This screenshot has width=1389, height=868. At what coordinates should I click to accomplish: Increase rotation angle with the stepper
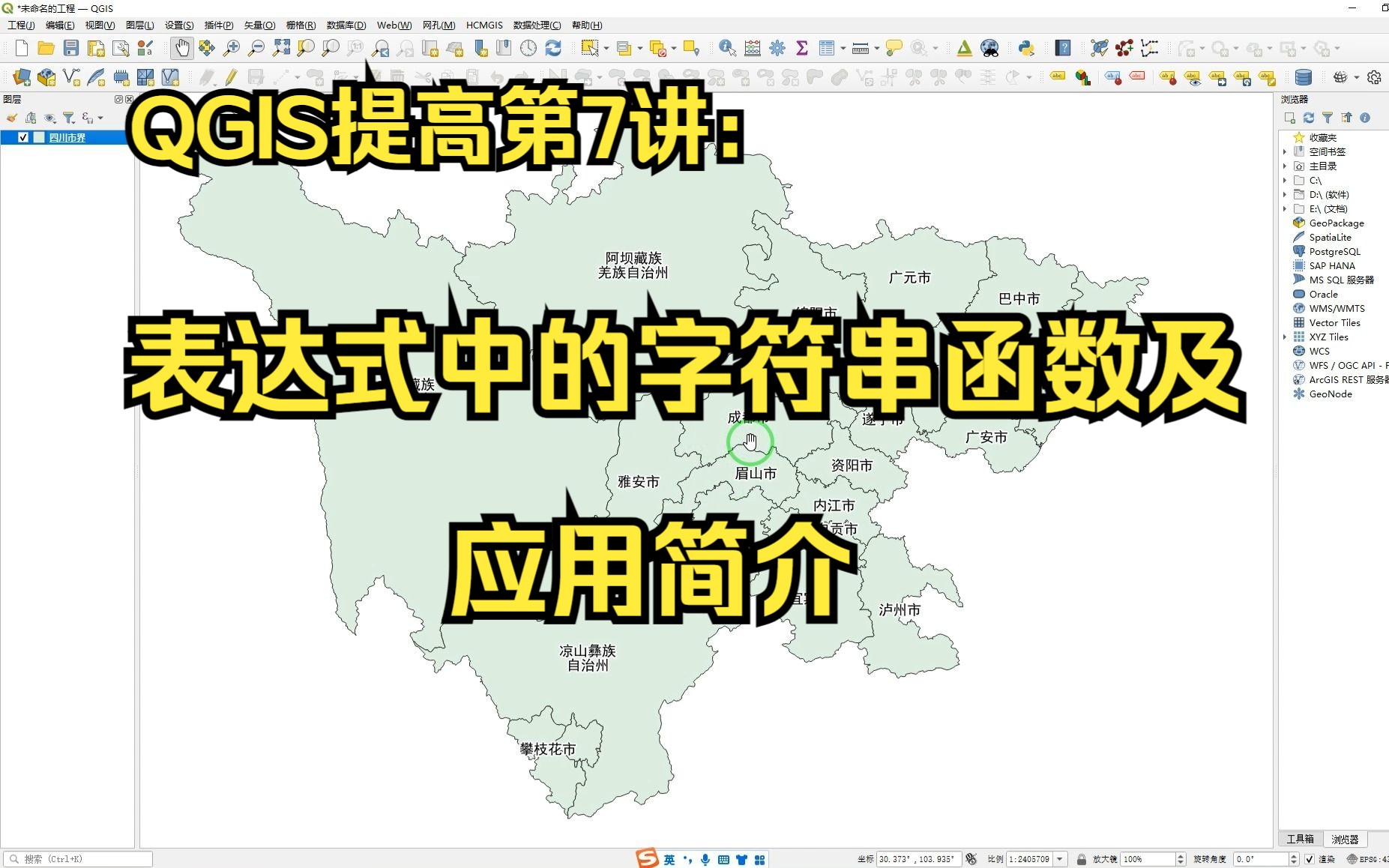point(1294,855)
